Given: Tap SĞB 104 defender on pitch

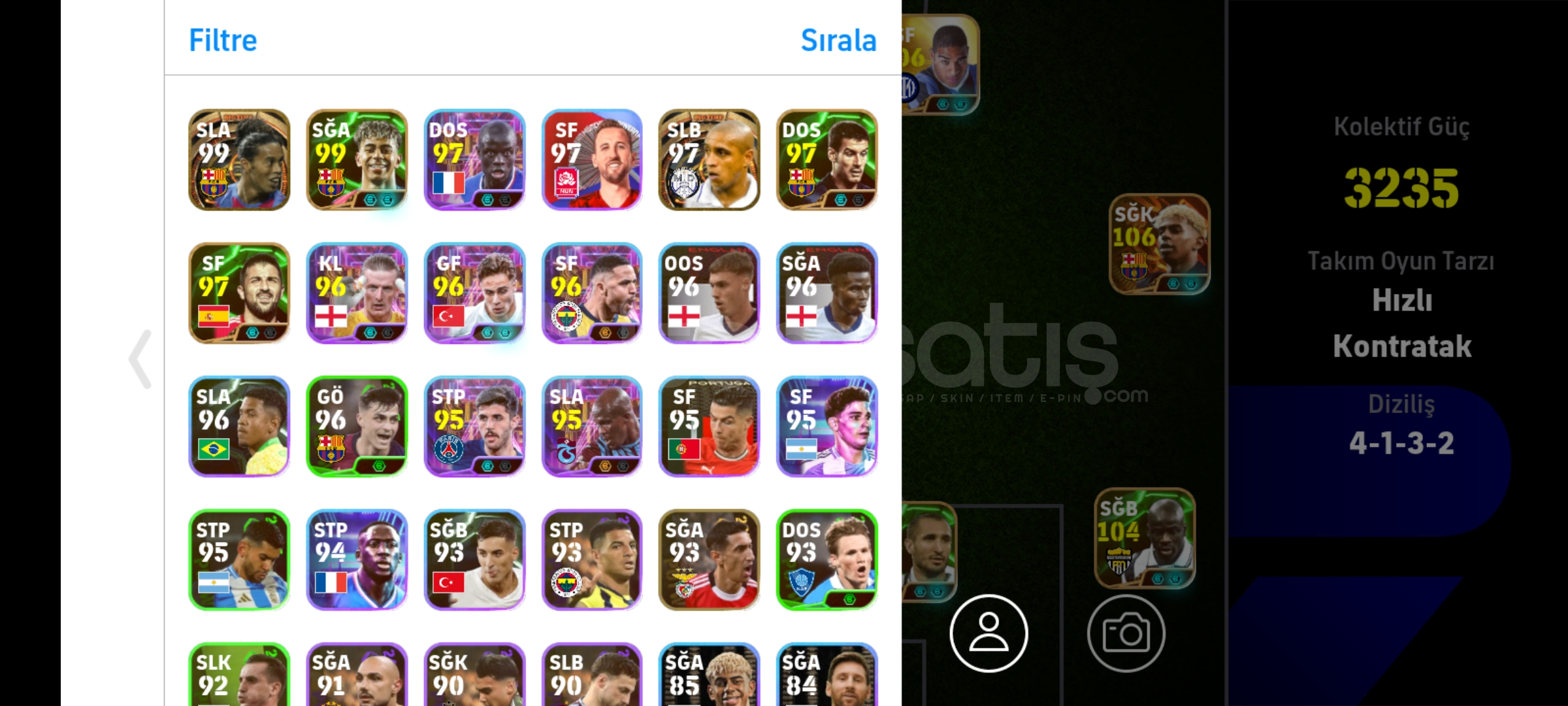Looking at the screenshot, I should [x=1145, y=539].
